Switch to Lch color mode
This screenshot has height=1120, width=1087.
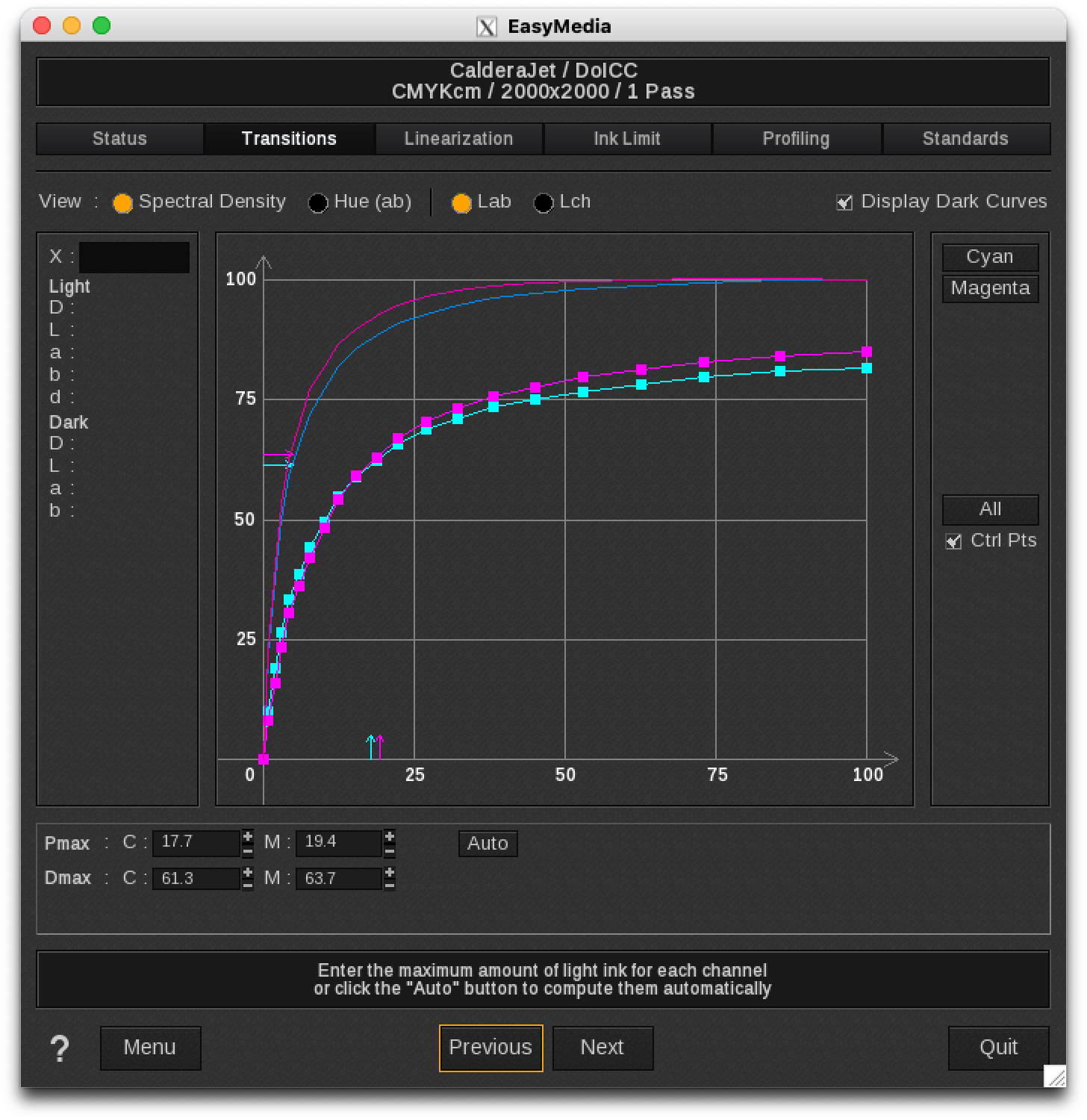543,203
